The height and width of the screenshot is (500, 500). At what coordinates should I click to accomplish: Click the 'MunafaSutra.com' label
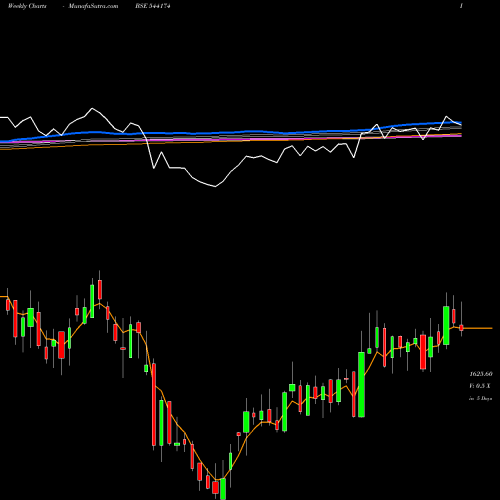click(93, 6)
